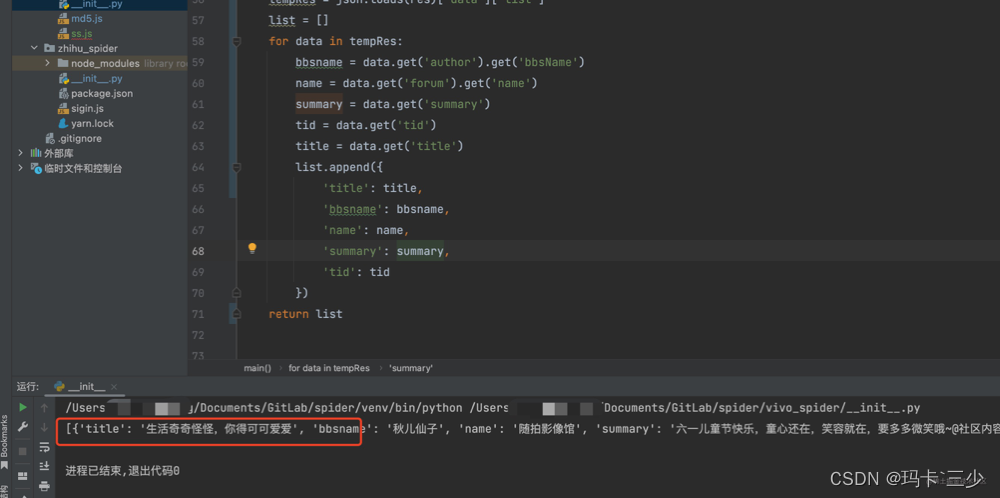Close the __init__ run tab

tap(114, 387)
